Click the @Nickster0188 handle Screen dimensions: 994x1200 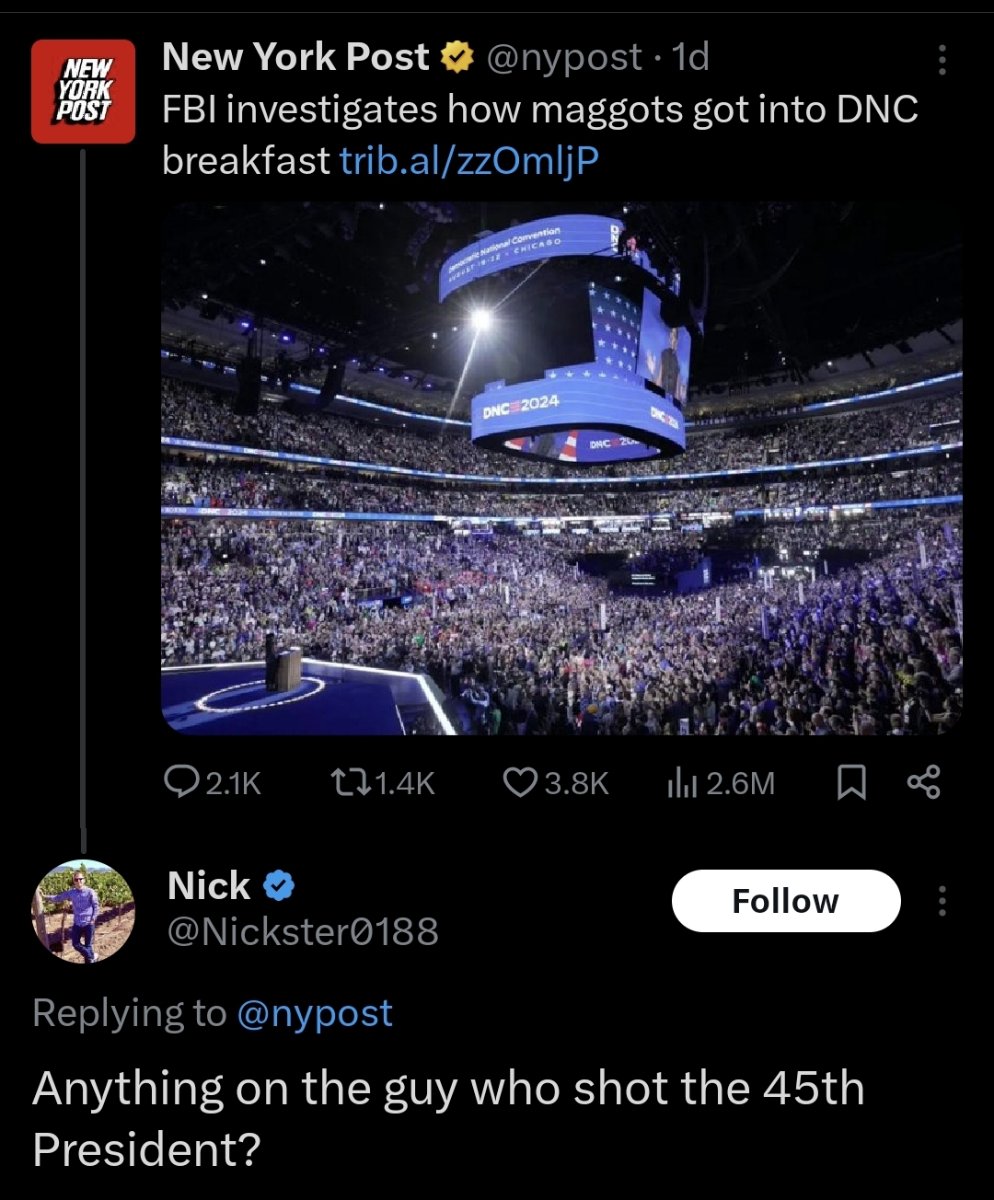click(x=302, y=932)
